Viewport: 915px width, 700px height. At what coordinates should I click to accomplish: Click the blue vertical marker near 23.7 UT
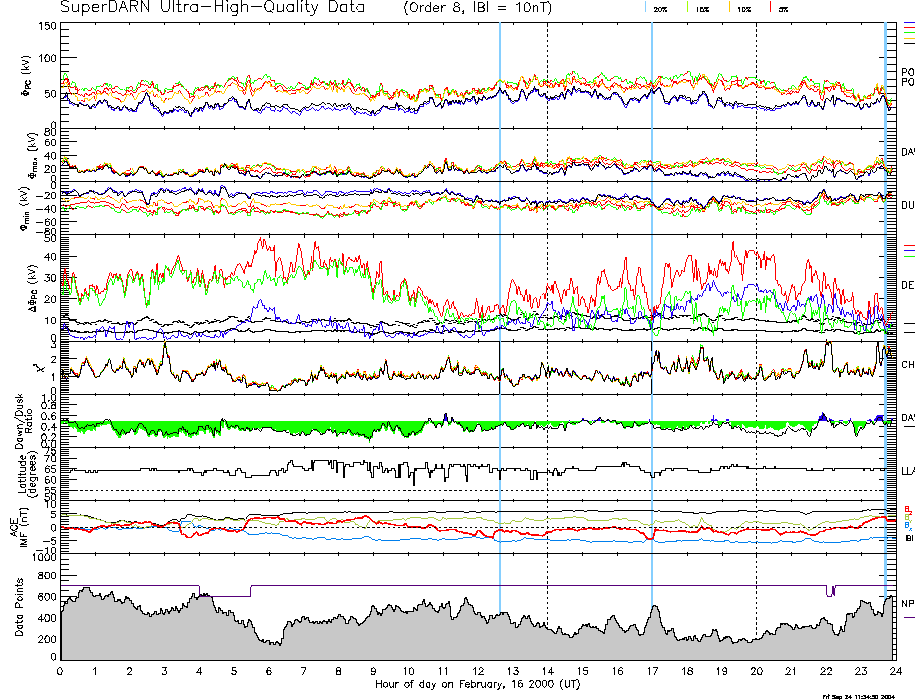tap(885, 300)
